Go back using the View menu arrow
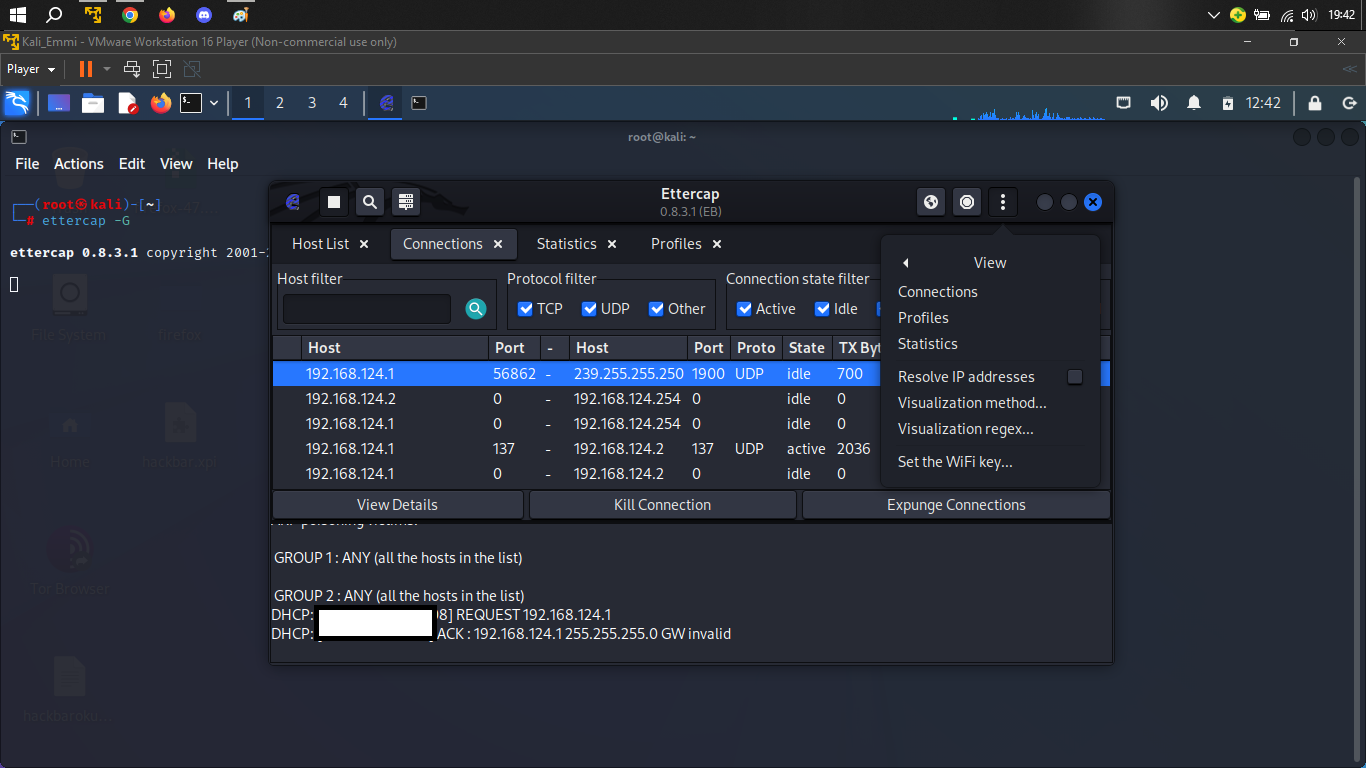The width and height of the screenshot is (1366, 768). click(x=905, y=263)
